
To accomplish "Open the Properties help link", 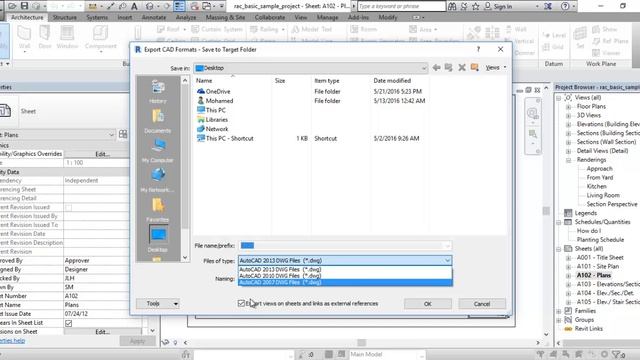I will pos(12,341).
